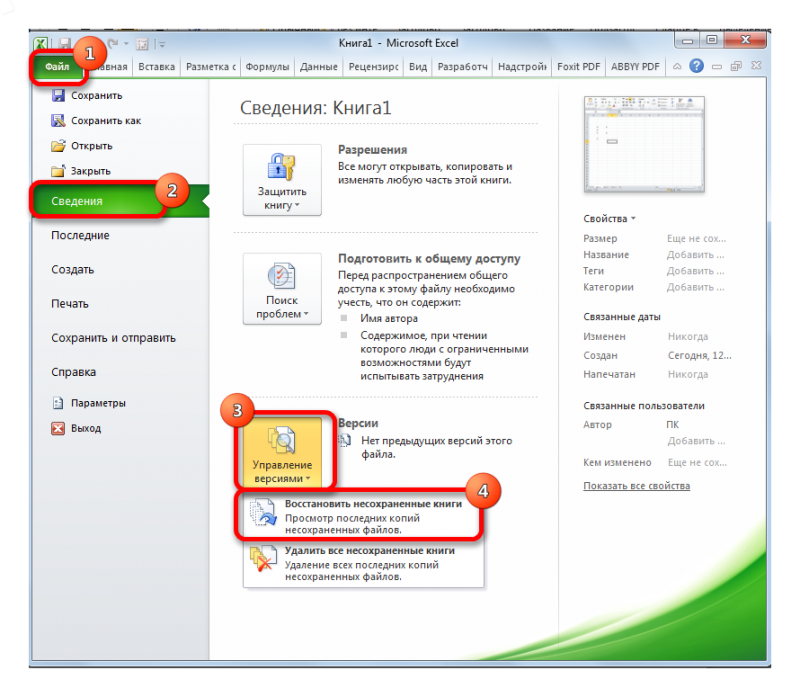This screenshot has height=697, width=800.
Task: Select Открыть with the open folder icon
Action: [82, 146]
